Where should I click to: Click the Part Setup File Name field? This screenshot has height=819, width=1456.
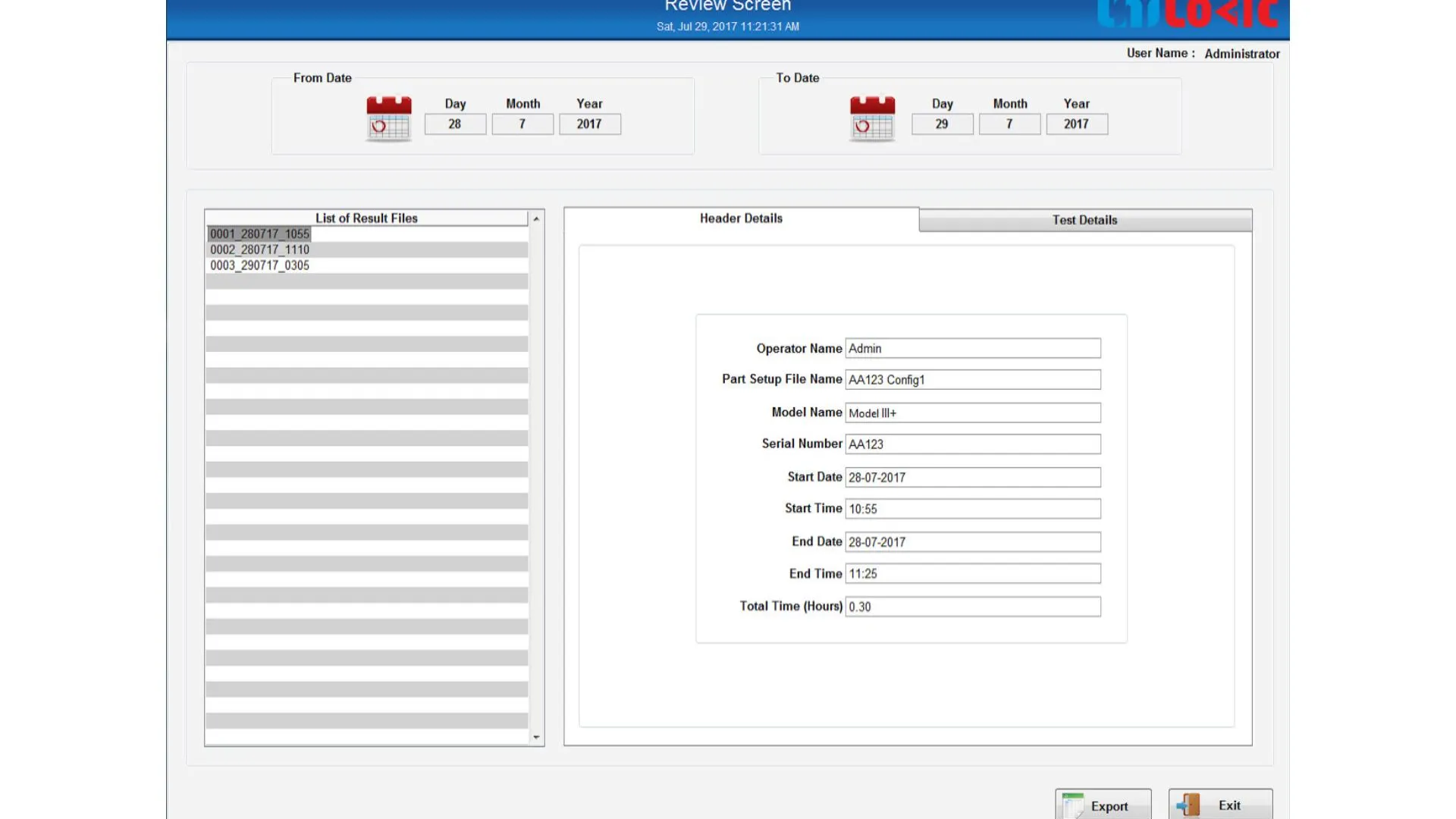pos(972,379)
